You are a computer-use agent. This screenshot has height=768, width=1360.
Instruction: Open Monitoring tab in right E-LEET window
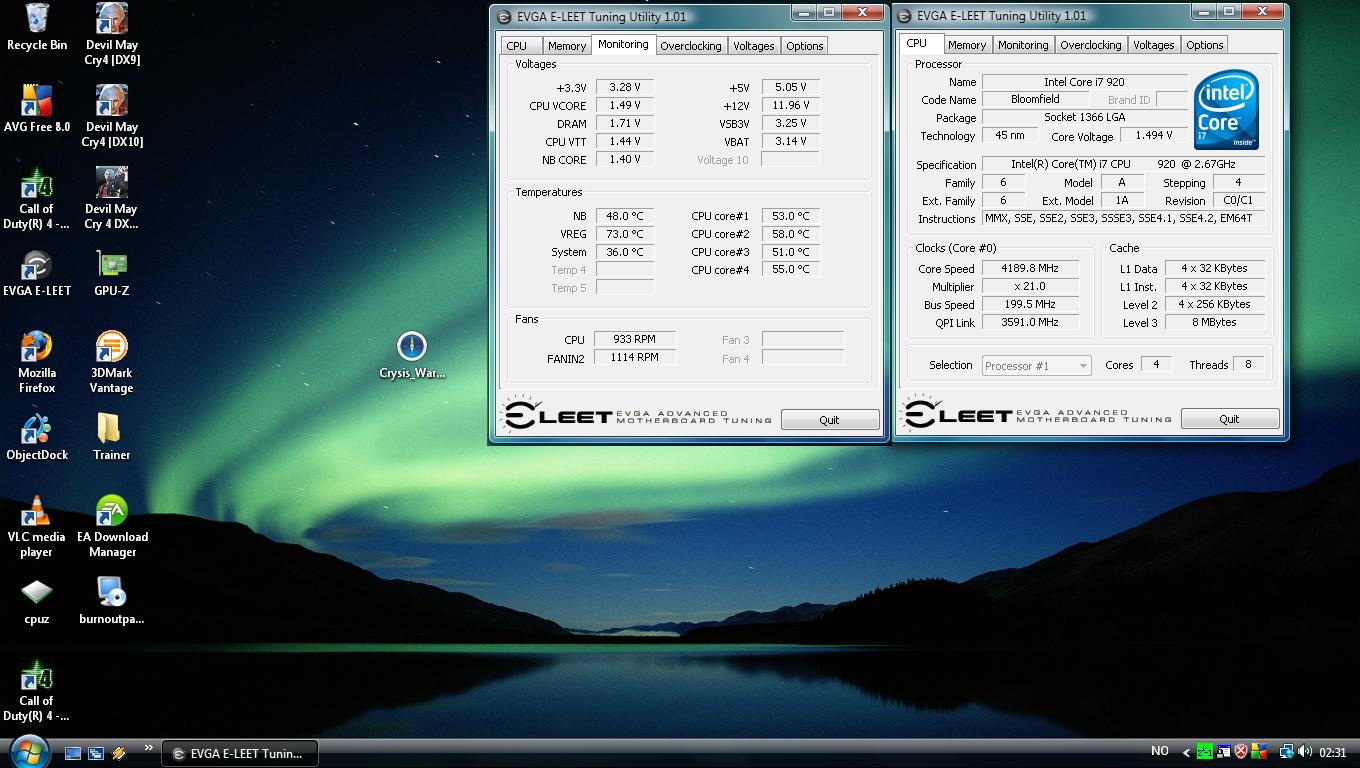click(x=1023, y=45)
